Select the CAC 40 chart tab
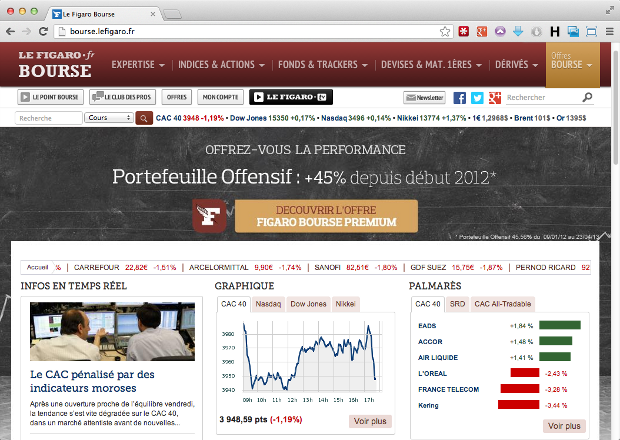 [234, 304]
